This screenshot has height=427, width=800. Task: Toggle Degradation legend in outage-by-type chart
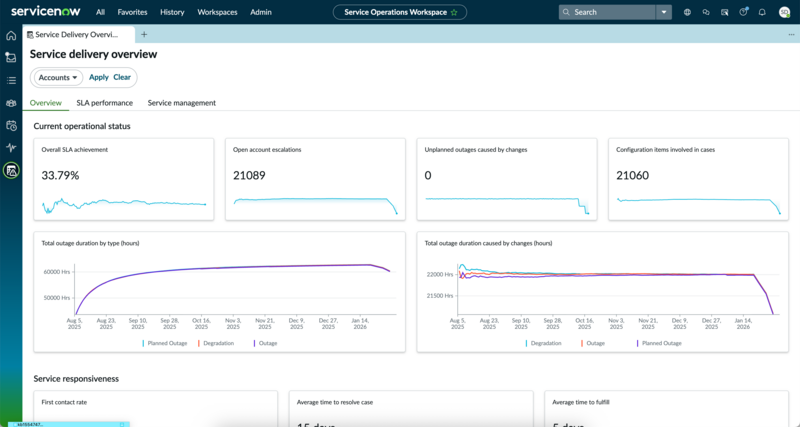click(216, 343)
